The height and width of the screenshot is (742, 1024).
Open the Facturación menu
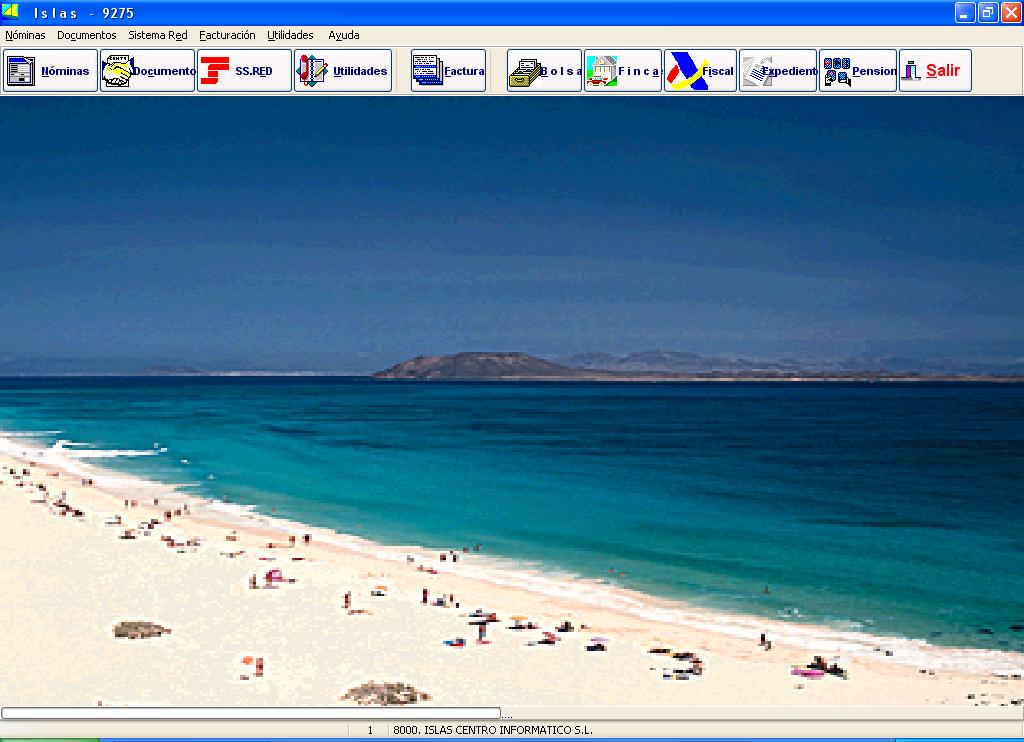pyautogui.click(x=227, y=35)
